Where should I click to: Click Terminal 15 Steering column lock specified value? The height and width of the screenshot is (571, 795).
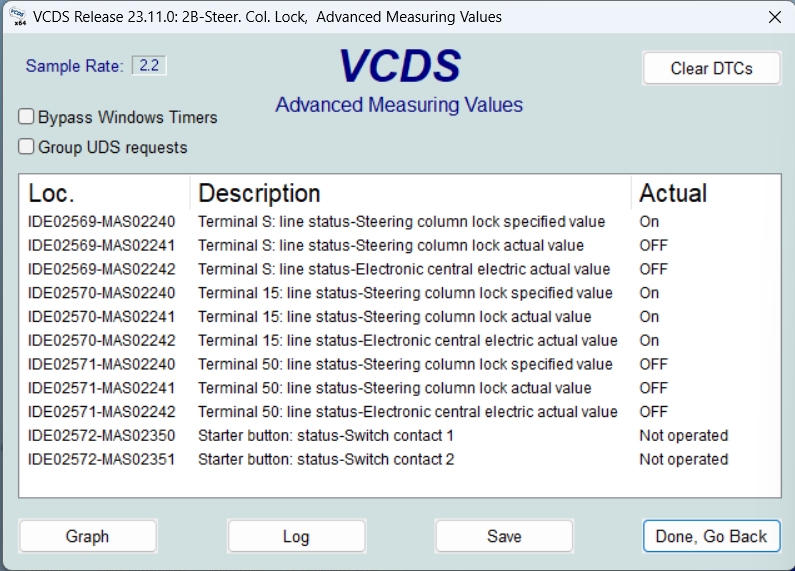point(406,293)
